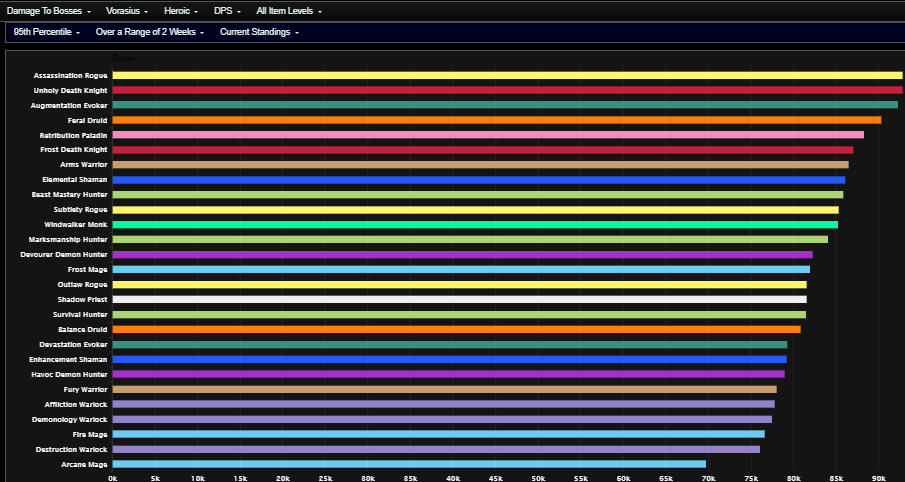Click the Feral Druid orange bar
905x482 pixels.
497,120
